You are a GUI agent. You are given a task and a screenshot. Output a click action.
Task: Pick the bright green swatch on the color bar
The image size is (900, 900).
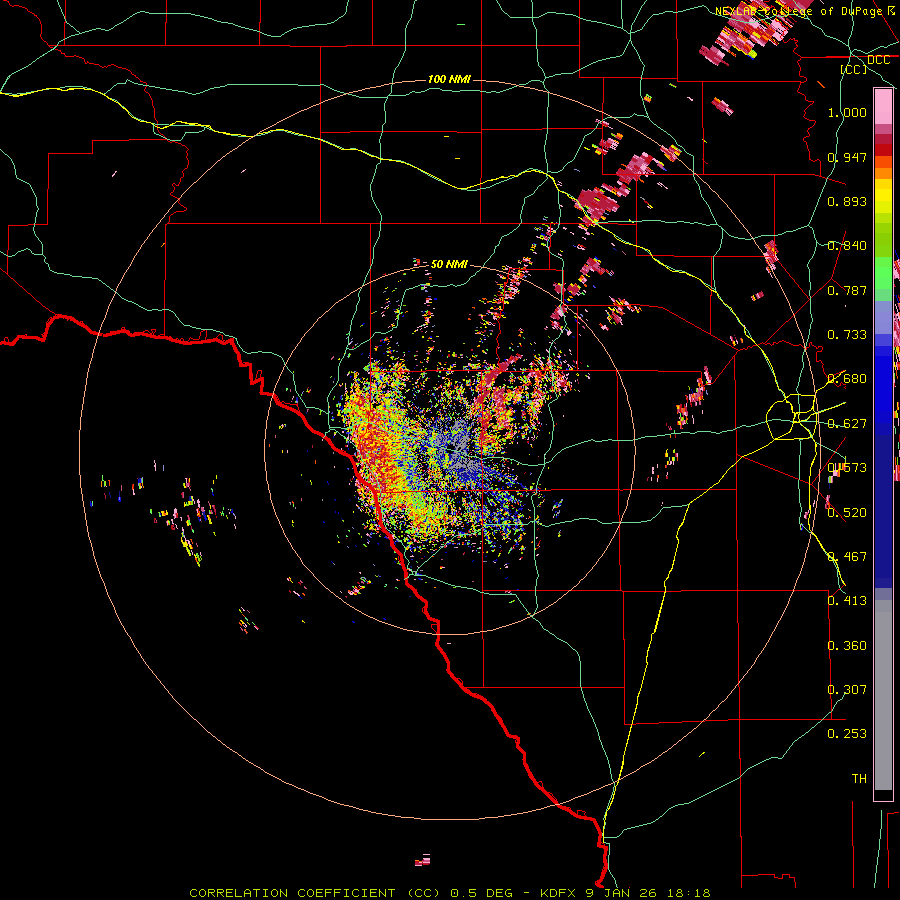coord(883,273)
